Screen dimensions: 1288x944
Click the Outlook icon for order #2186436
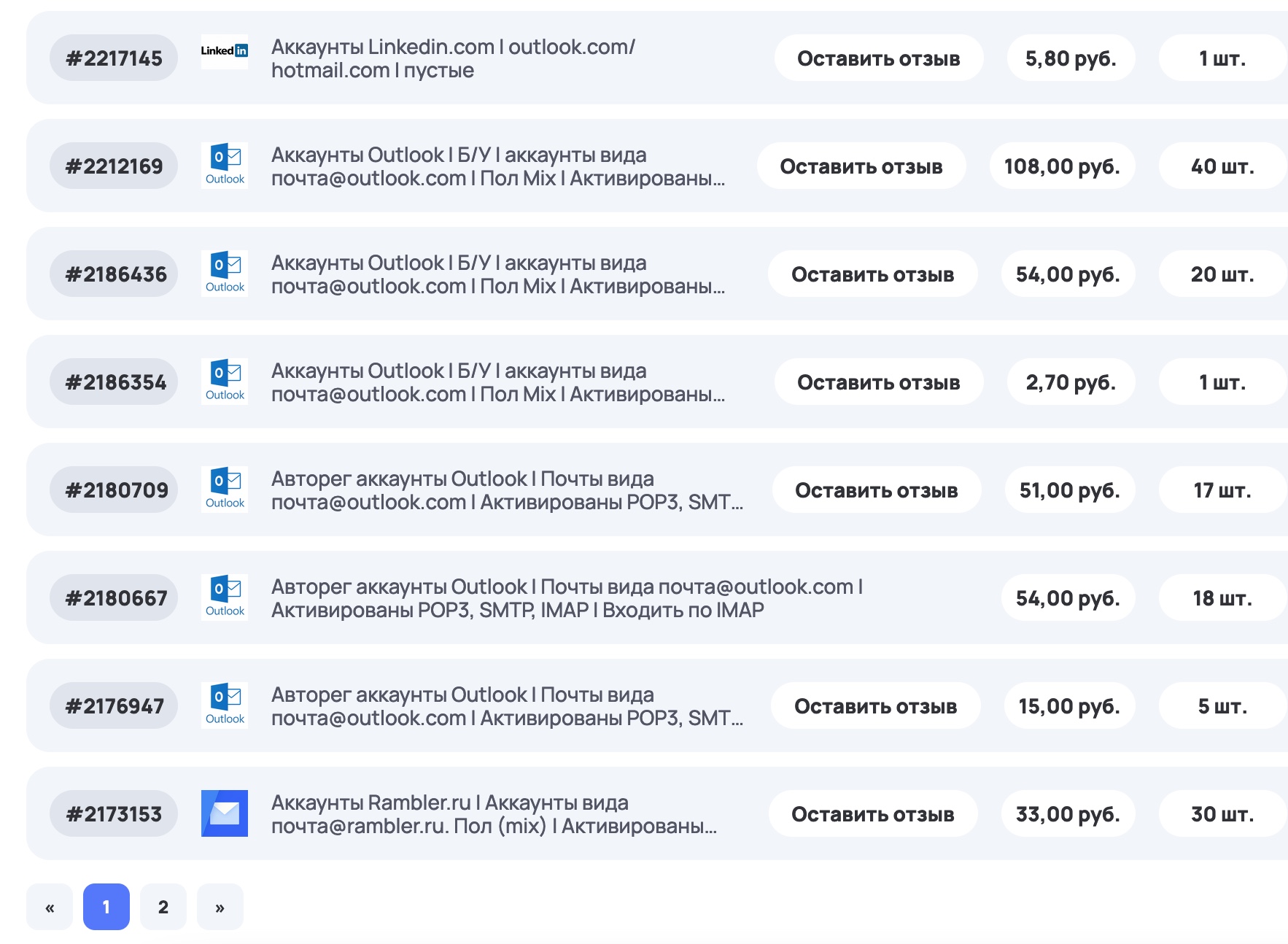(x=225, y=274)
